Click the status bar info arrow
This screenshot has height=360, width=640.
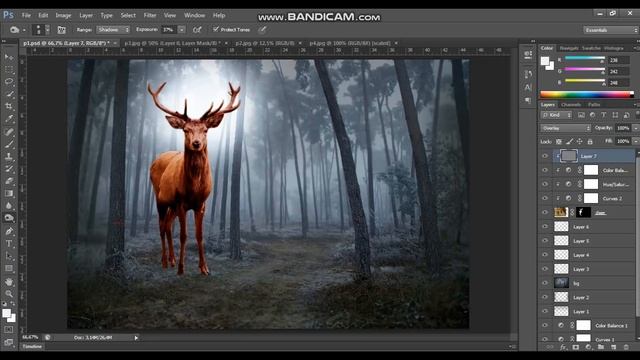coord(136,338)
